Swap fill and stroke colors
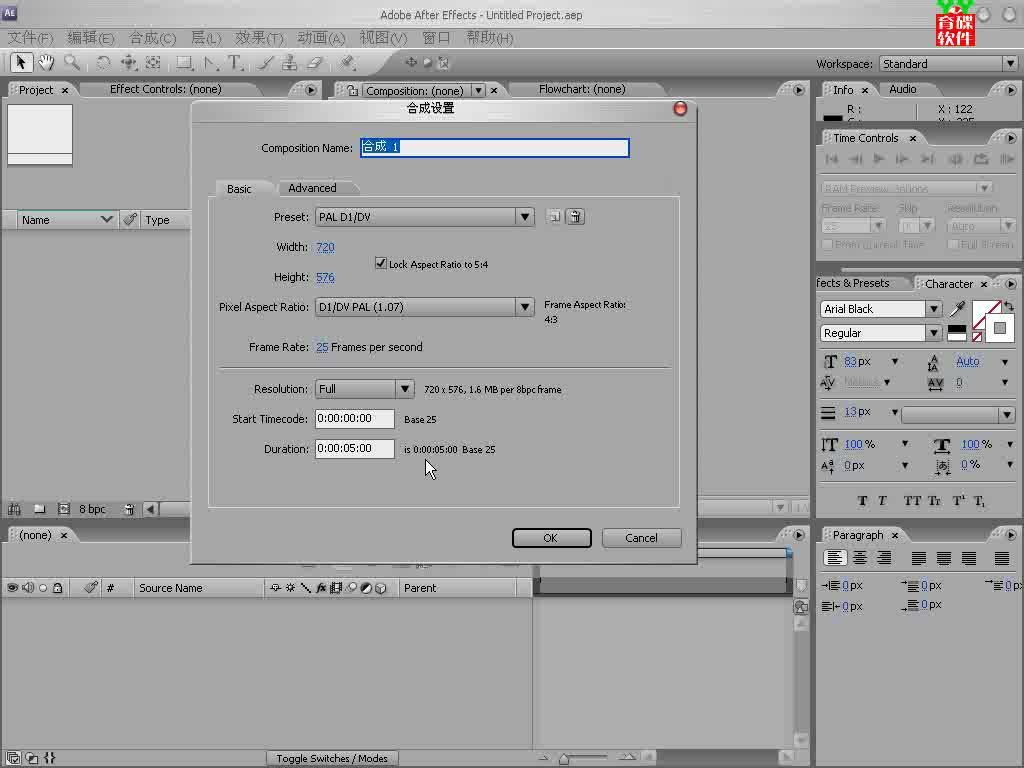1024x768 pixels. 1009,305
